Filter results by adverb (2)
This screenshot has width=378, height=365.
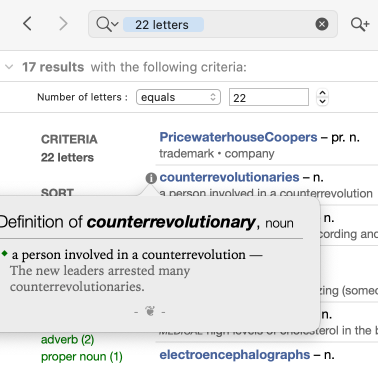[67, 340]
